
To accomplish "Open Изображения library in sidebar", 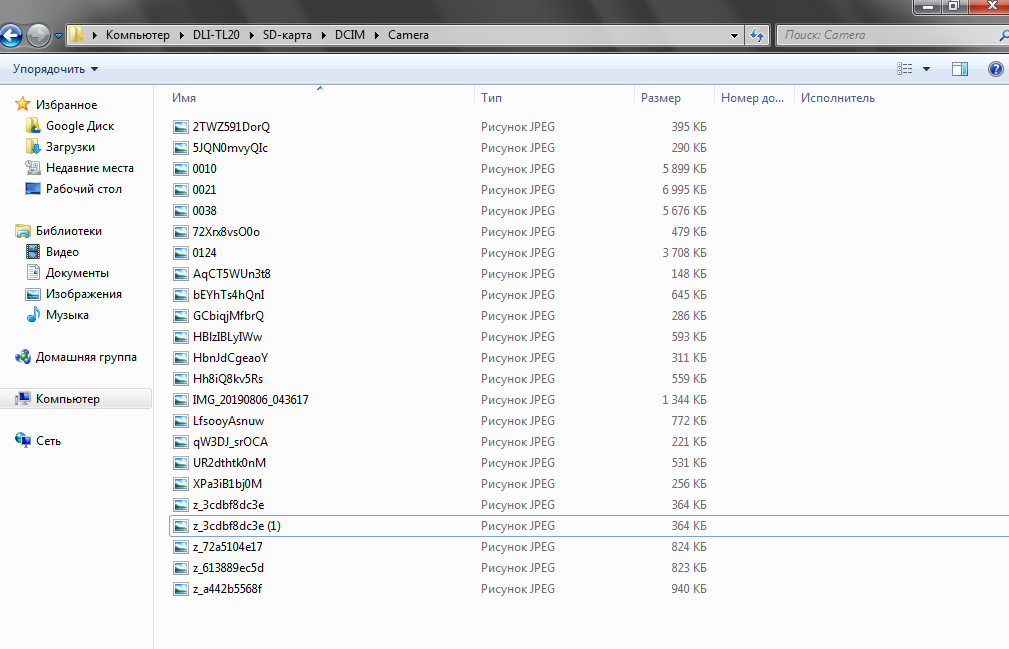I will point(83,294).
